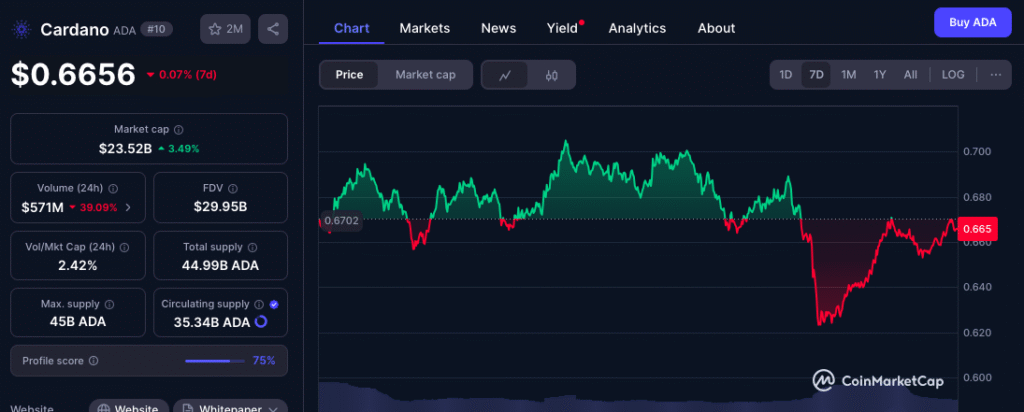Show Profile score info icon
1024x412 pixels.
coord(93,360)
